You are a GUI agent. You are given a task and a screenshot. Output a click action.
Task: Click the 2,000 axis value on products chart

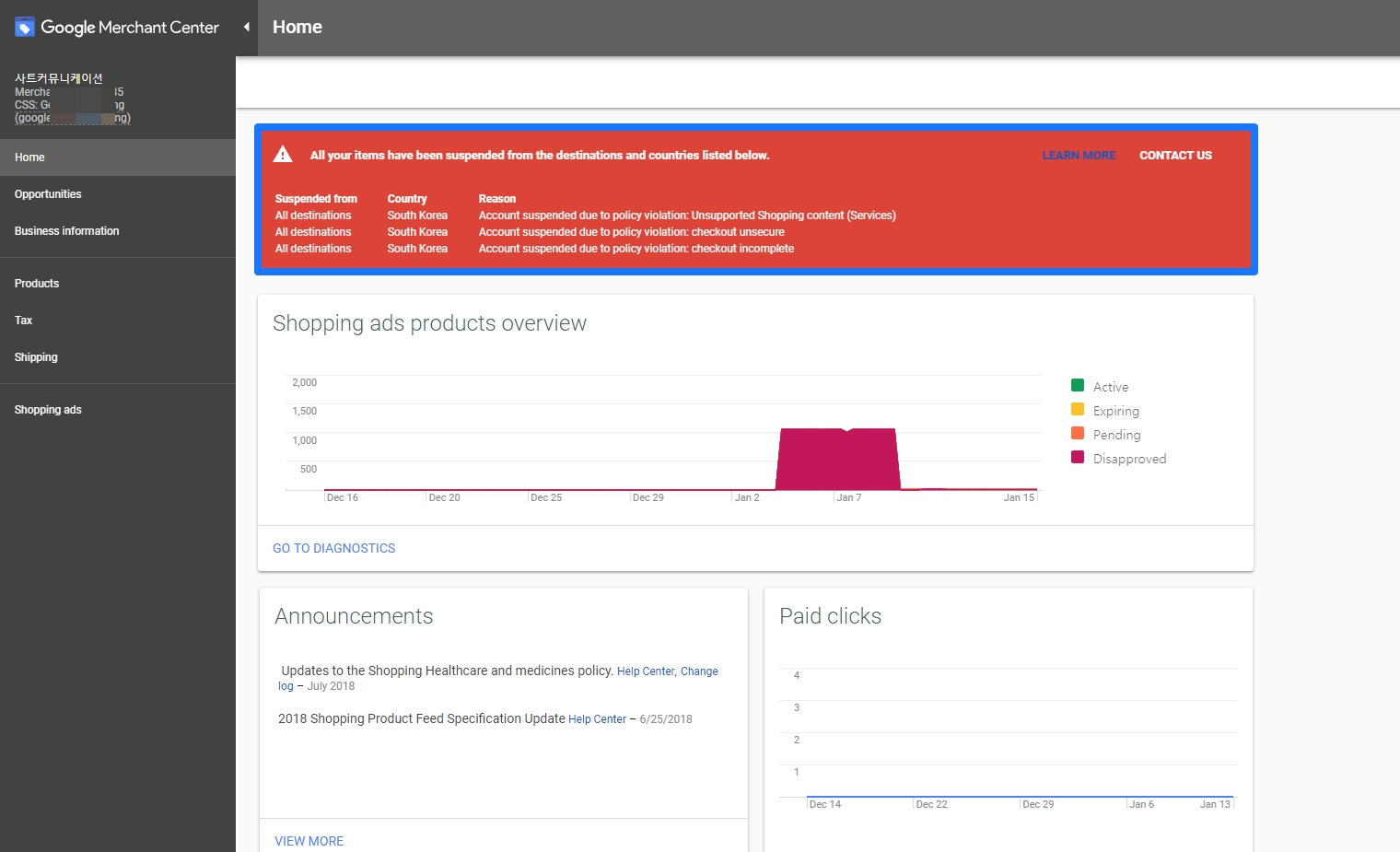pyautogui.click(x=305, y=382)
